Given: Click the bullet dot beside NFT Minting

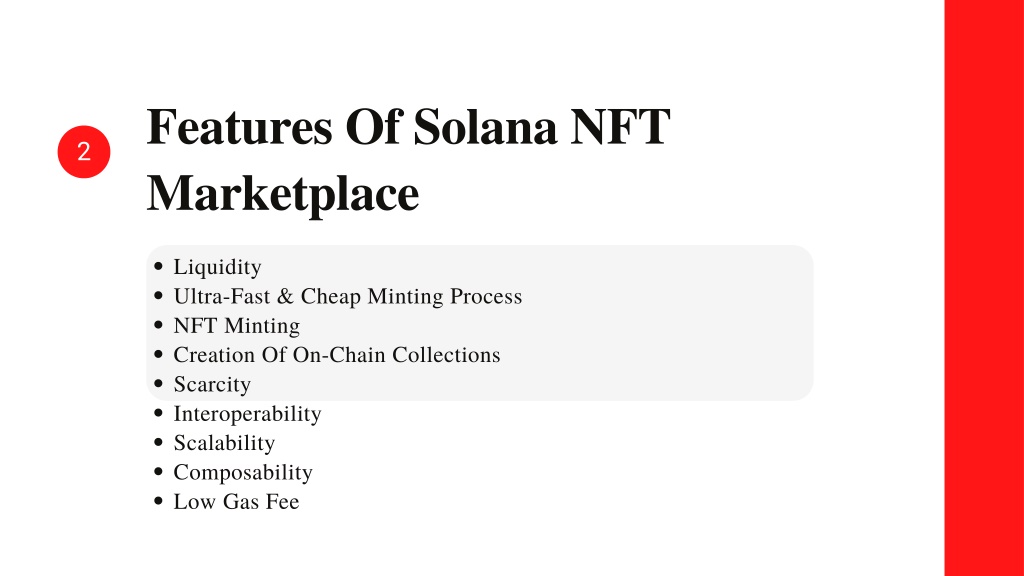Looking at the screenshot, I should (x=158, y=325).
